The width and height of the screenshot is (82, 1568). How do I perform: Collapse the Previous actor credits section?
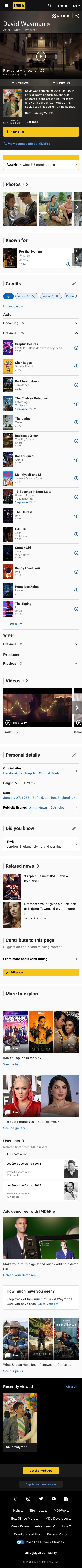(x=41, y=333)
